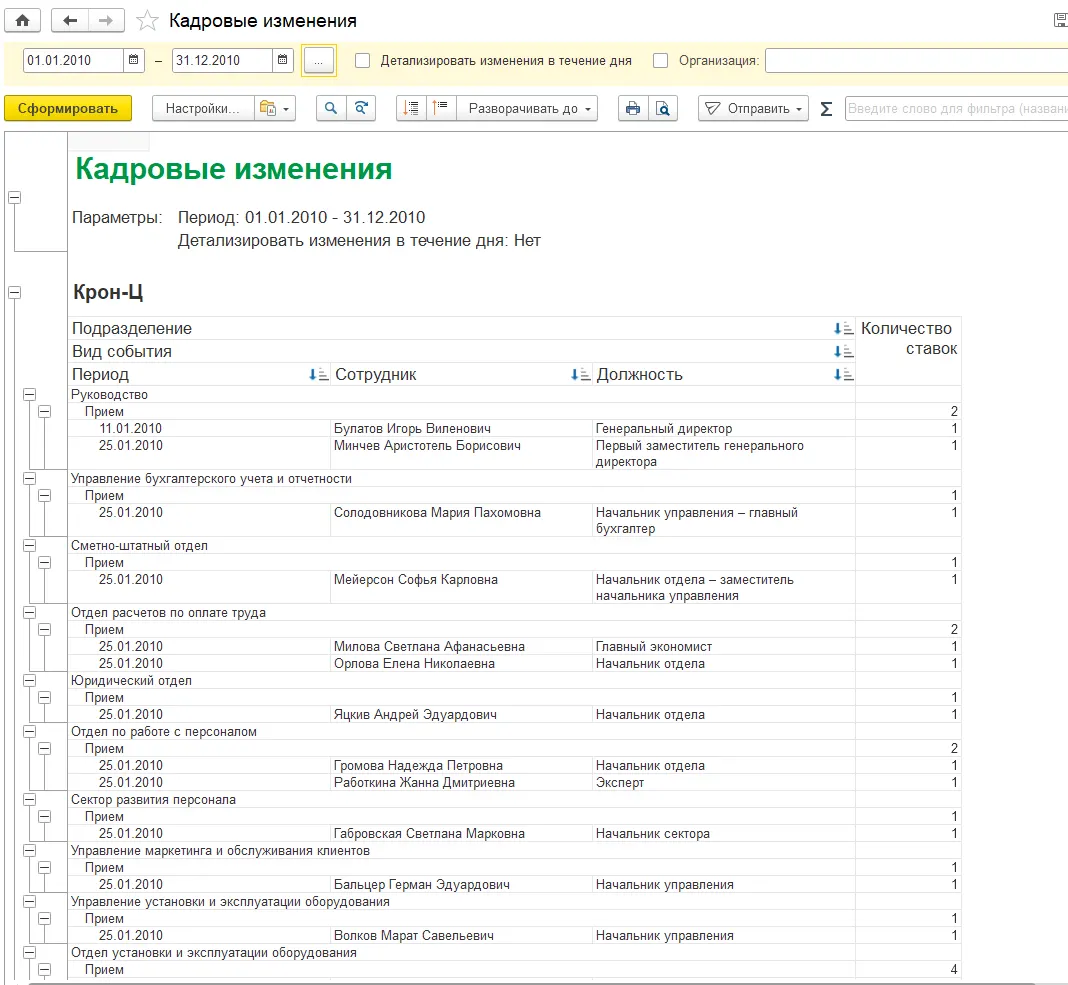Collapse 'Отдел расчетов по оплате труда' group

point(29,612)
